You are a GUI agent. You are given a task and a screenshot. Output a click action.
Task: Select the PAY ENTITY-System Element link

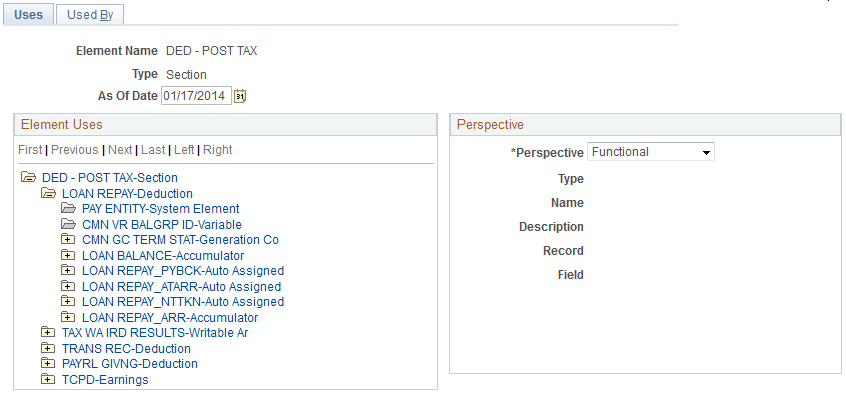point(161,209)
